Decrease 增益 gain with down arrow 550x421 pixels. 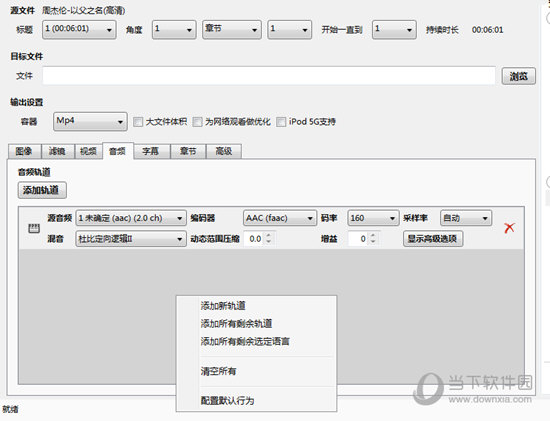(373, 242)
